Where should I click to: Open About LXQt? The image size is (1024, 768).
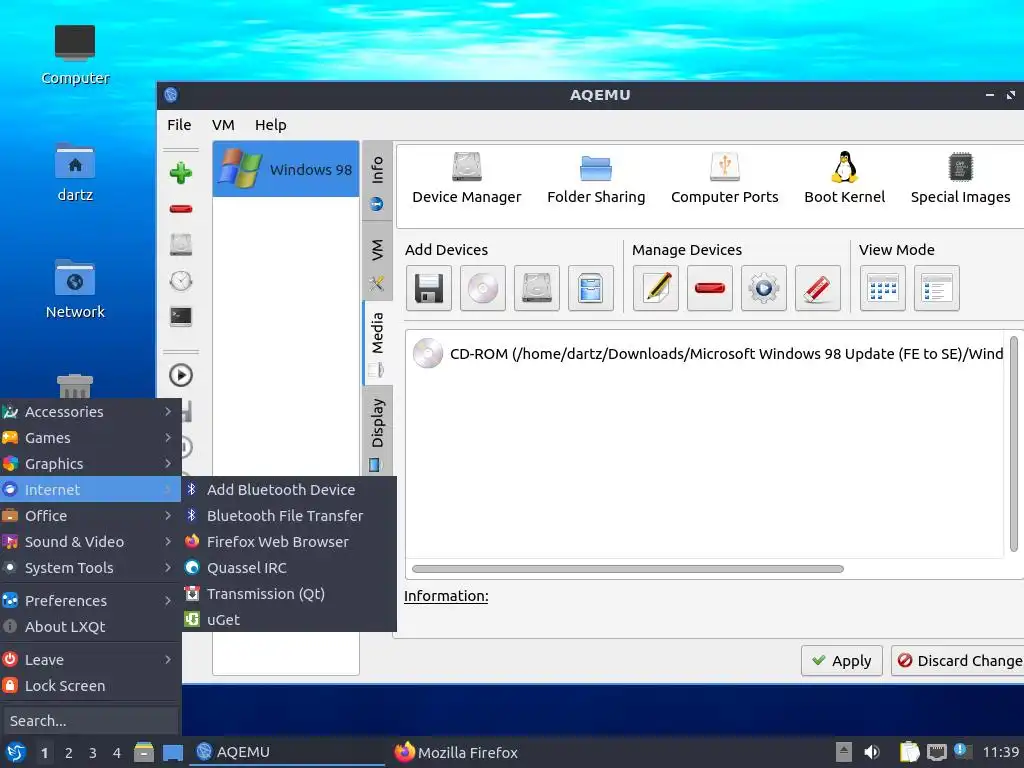(x=90, y=627)
